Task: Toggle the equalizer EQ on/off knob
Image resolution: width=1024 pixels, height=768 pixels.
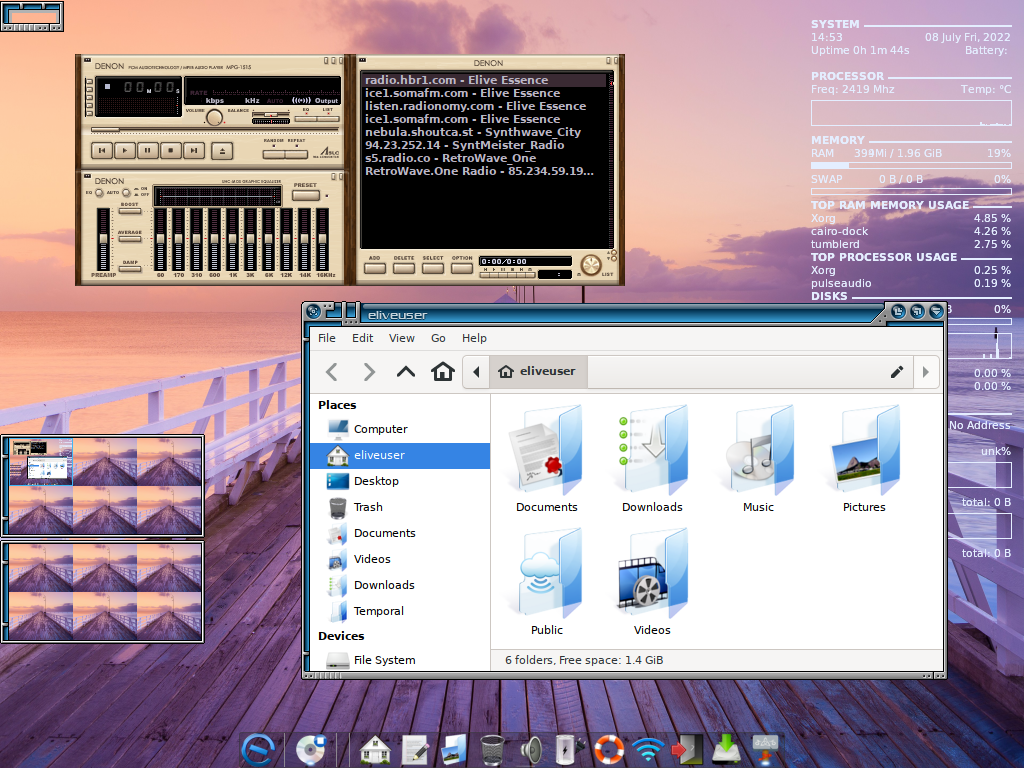Action: tap(99, 193)
